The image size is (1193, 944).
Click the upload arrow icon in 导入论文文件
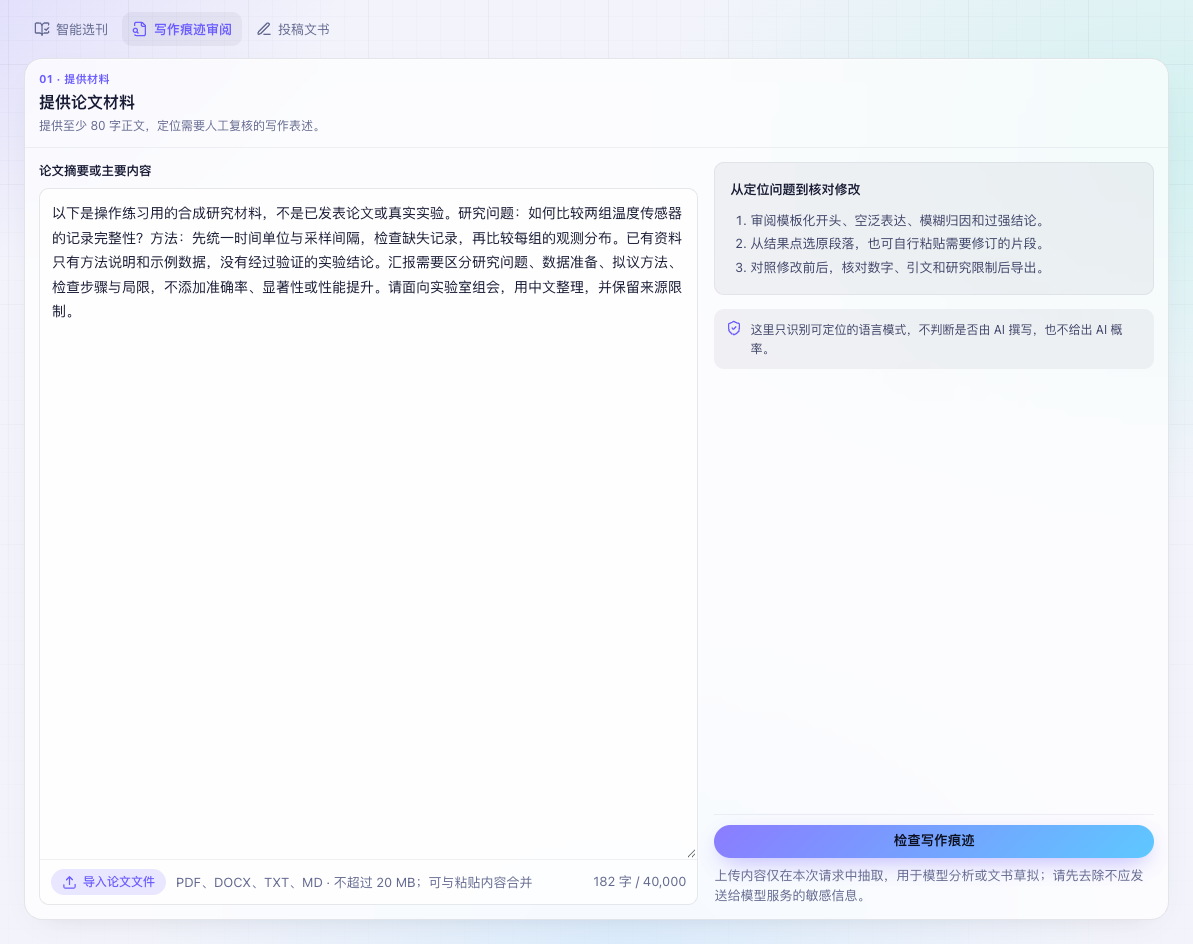[69, 882]
